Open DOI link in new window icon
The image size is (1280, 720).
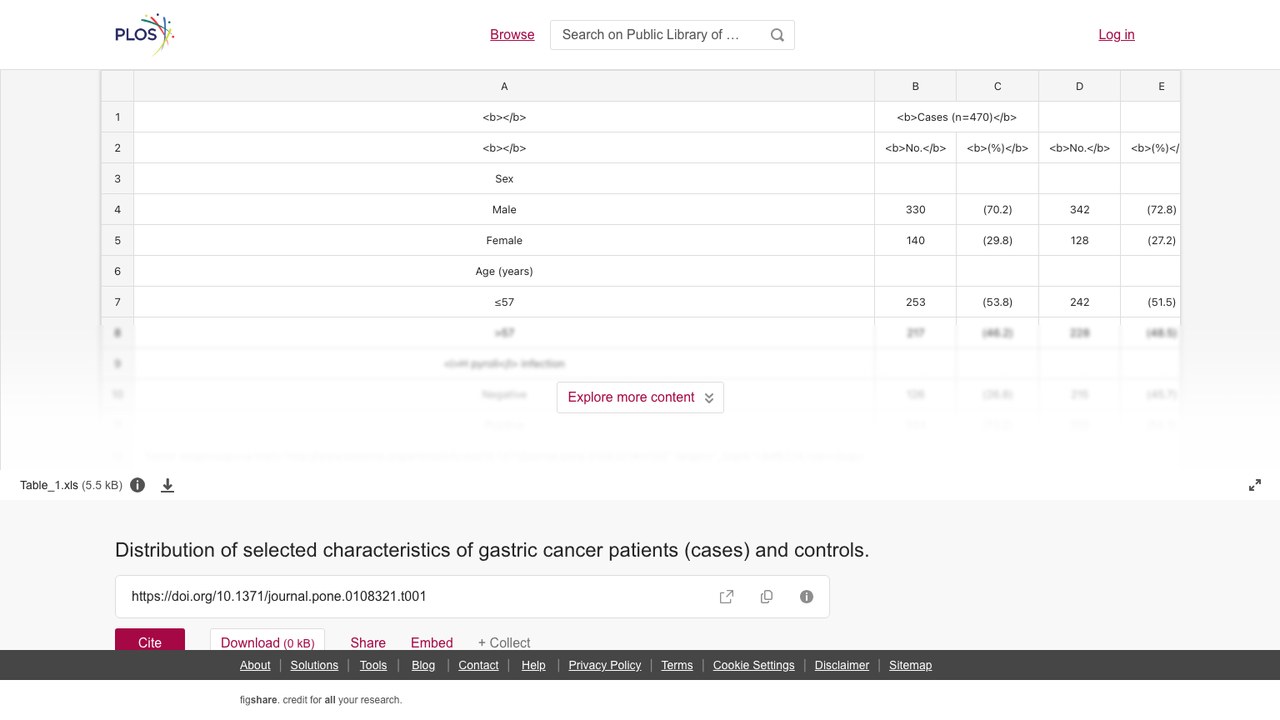tap(727, 597)
